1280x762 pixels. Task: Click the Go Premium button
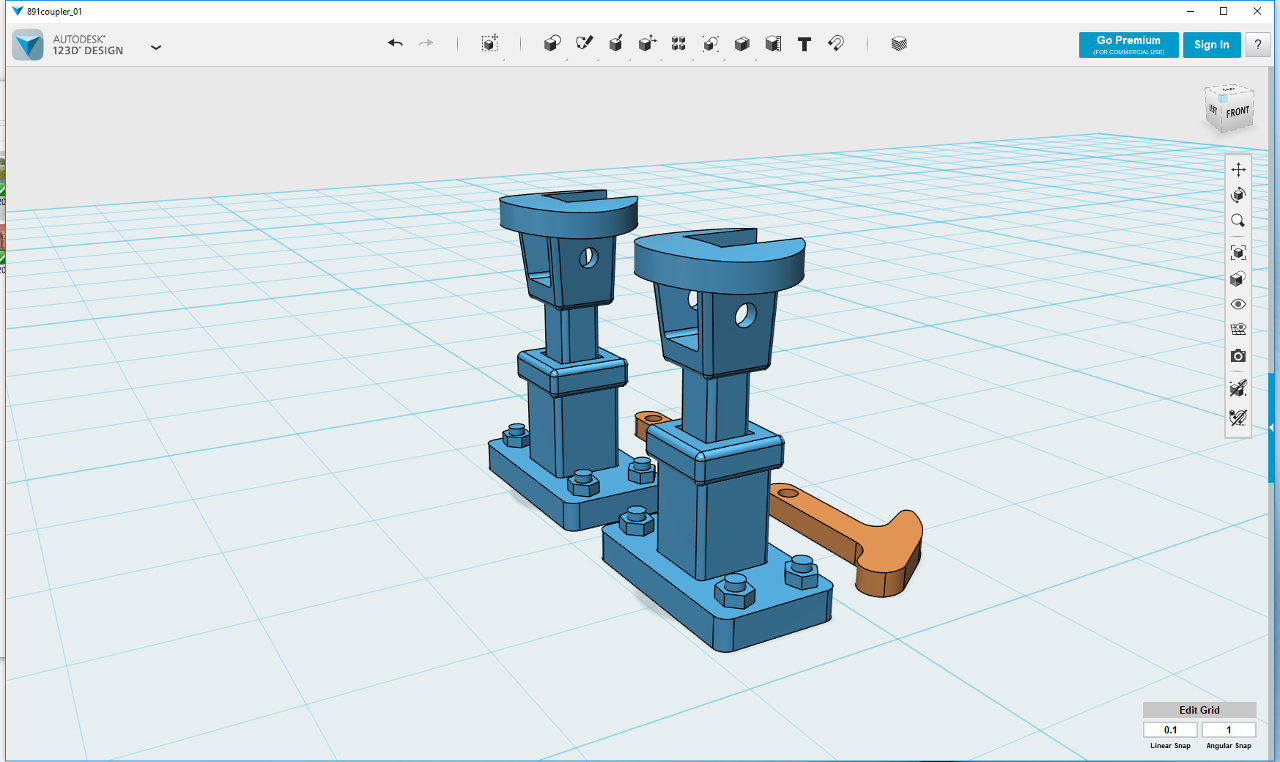coord(1129,45)
